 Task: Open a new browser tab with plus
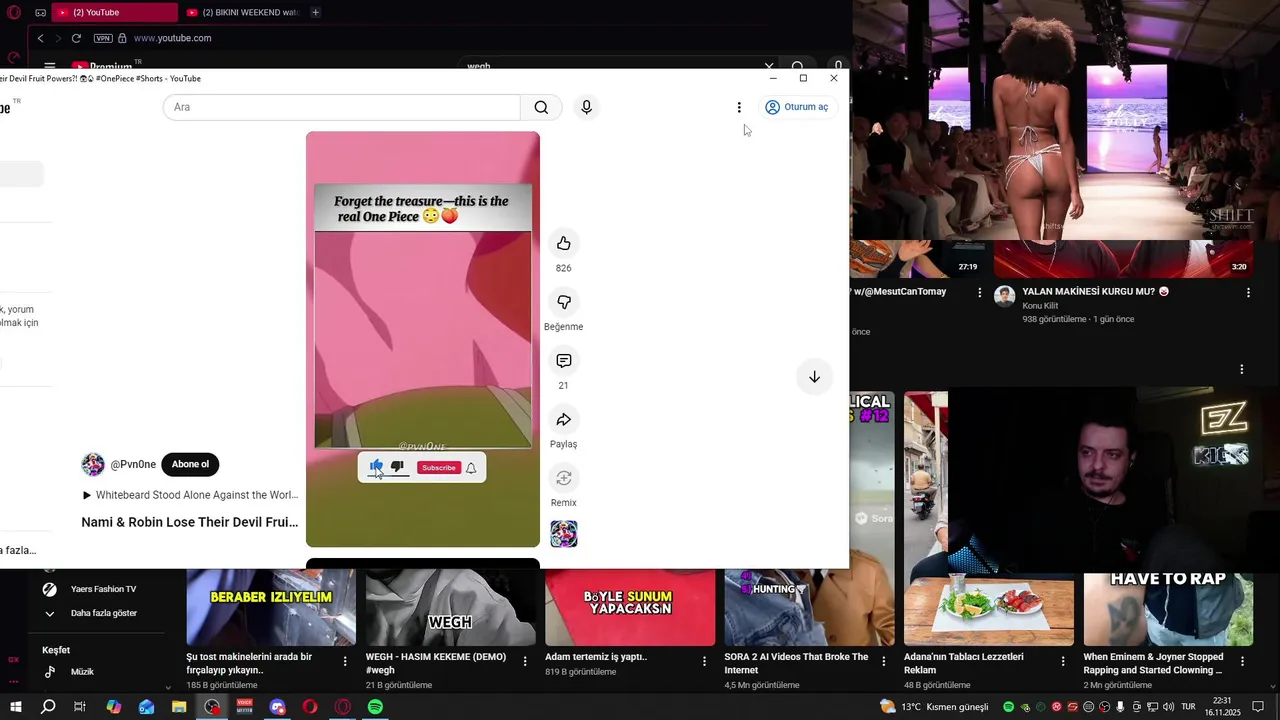click(x=315, y=12)
